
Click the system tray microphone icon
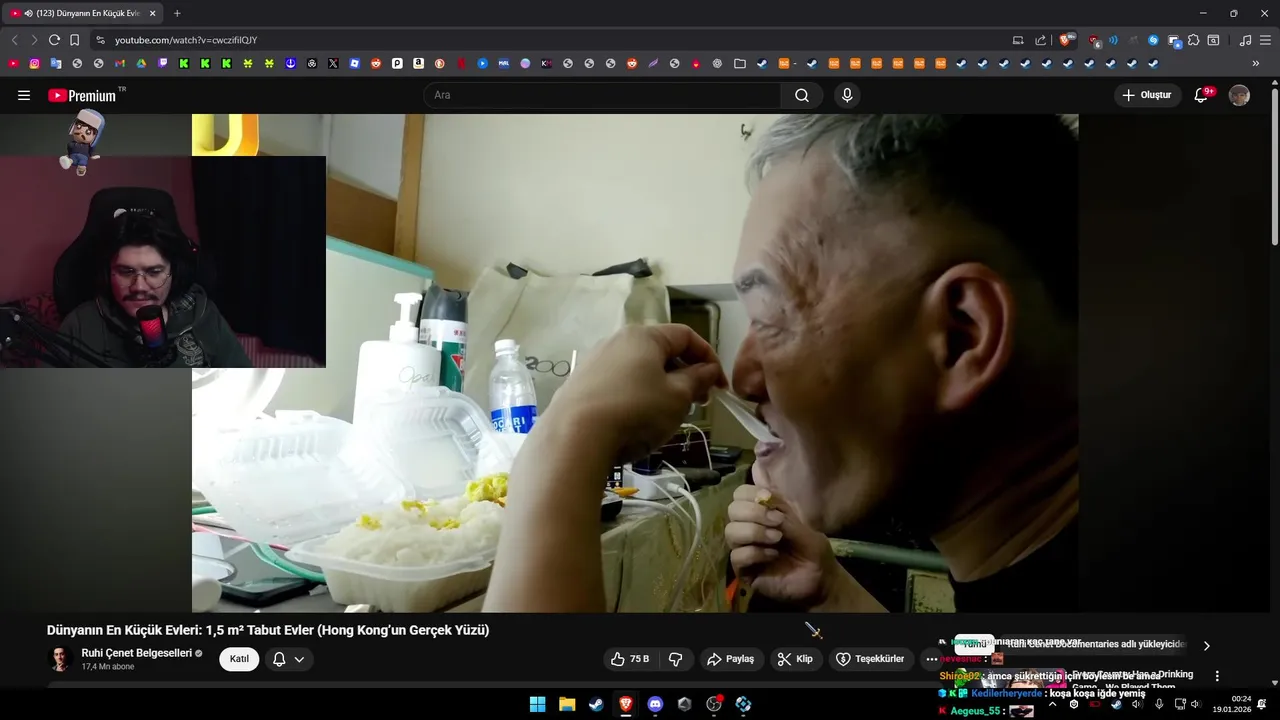point(1159,704)
